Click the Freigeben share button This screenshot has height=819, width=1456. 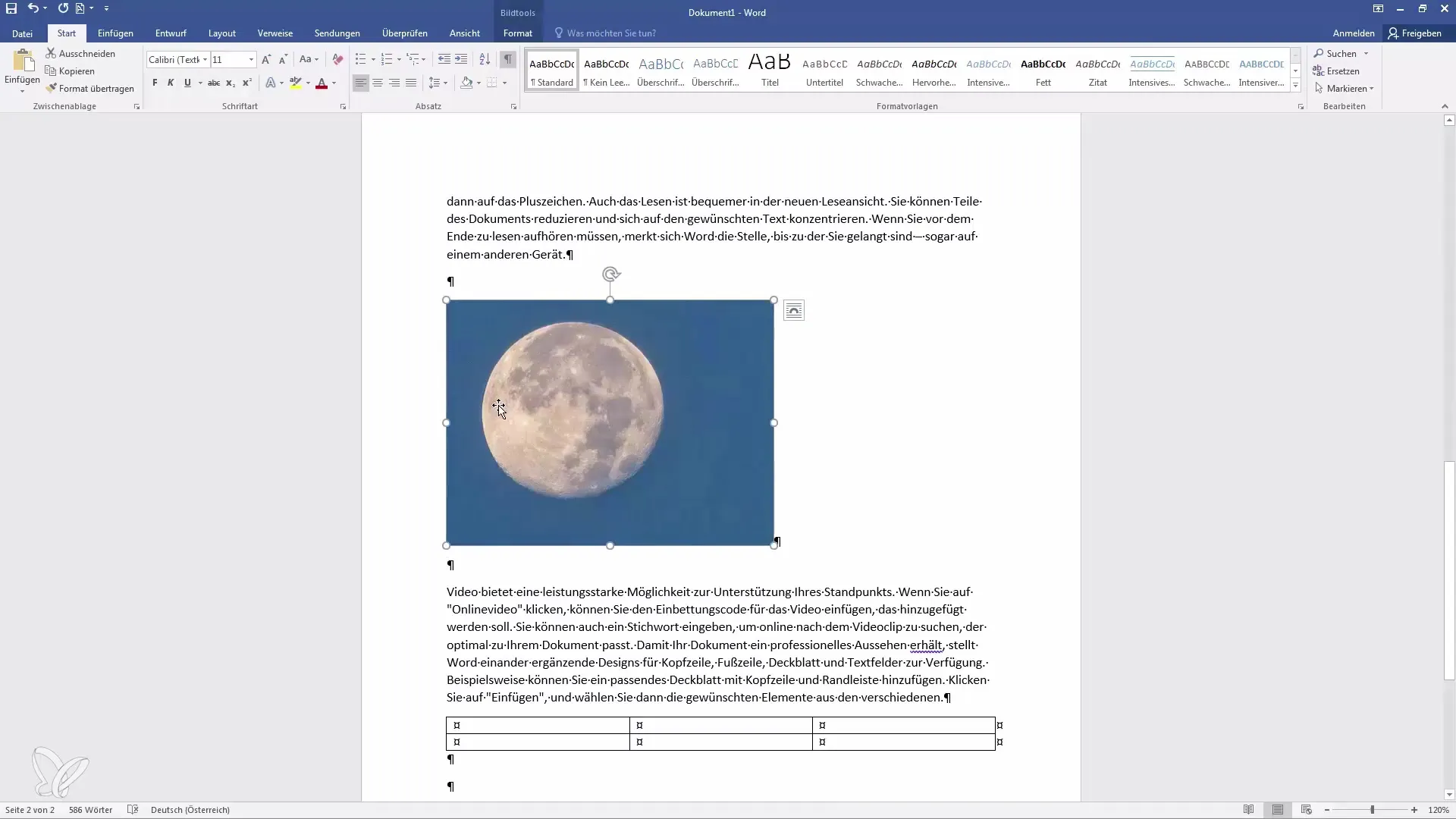coord(1415,33)
